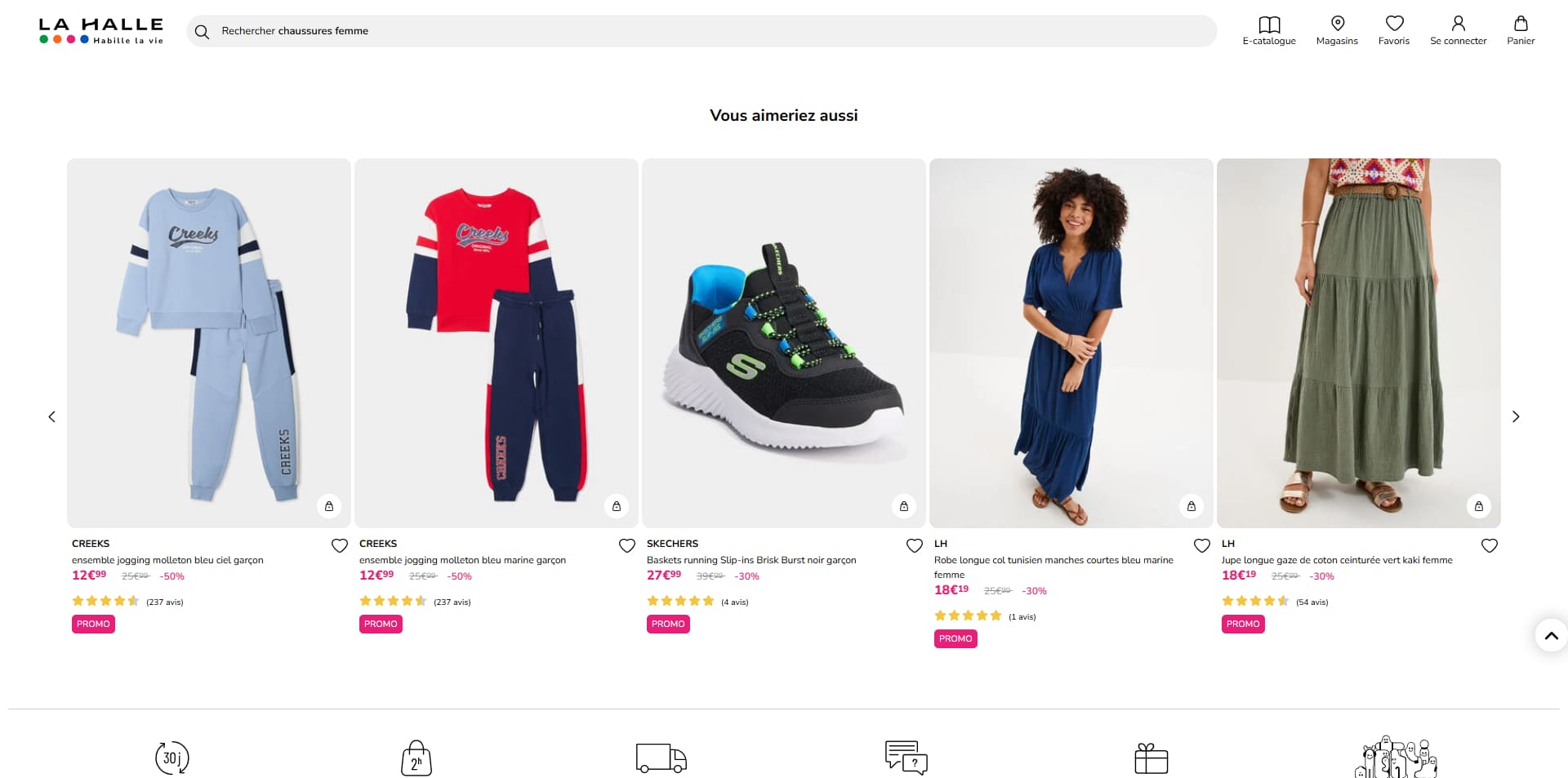The width and height of the screenshot is (1568, 778).
Task: Click the delivery truck icon
Action: pyautogui.click(x=661, y=758)
